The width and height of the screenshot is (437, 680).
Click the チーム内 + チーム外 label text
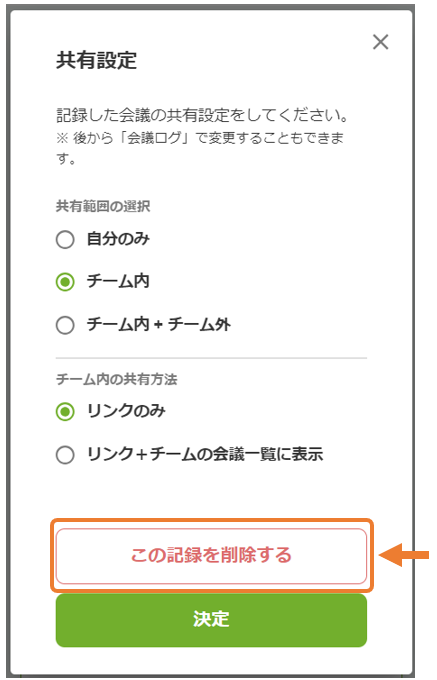click(159, 324)
